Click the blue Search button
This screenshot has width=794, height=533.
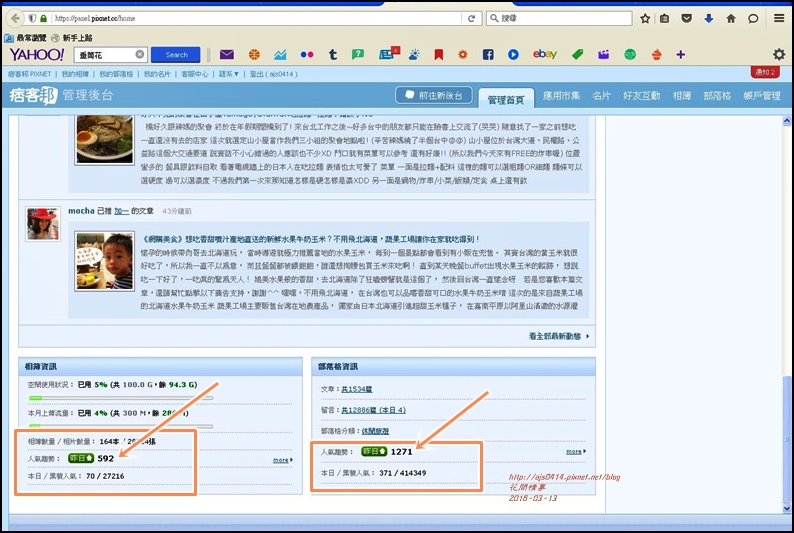[x=176, y=55]
